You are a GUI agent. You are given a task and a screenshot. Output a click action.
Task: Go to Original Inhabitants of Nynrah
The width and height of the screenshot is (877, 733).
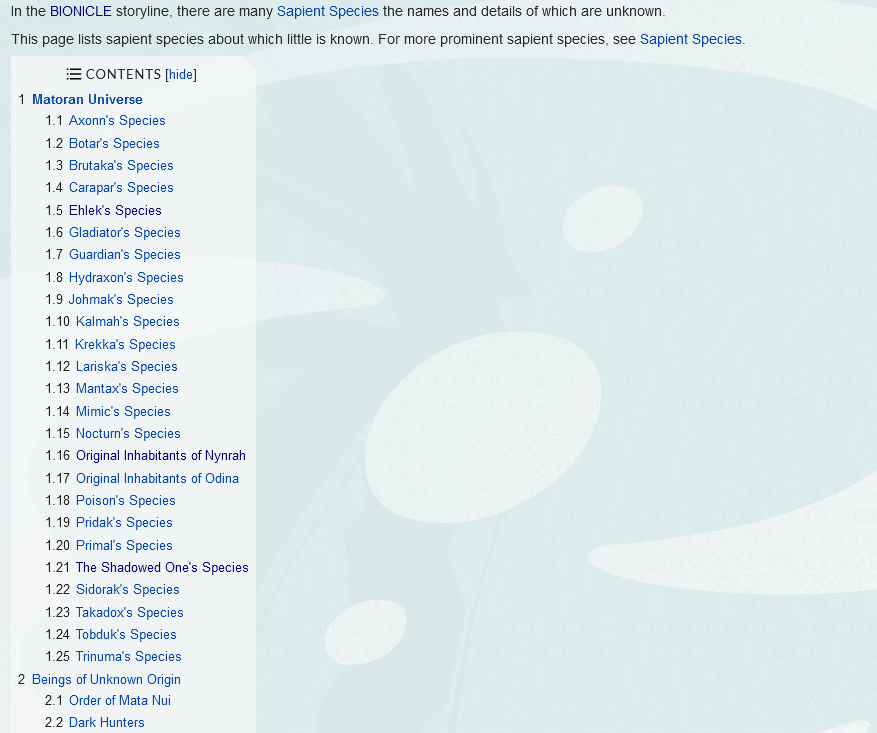160,456
